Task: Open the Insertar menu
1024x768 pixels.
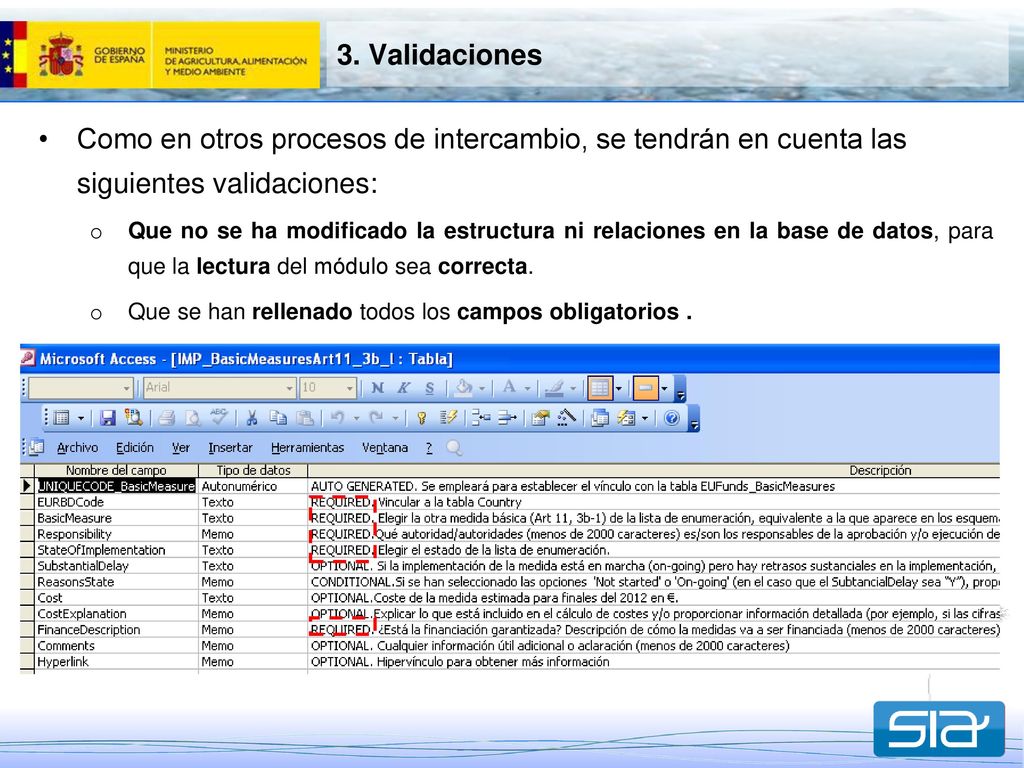Action: (230, 447)
